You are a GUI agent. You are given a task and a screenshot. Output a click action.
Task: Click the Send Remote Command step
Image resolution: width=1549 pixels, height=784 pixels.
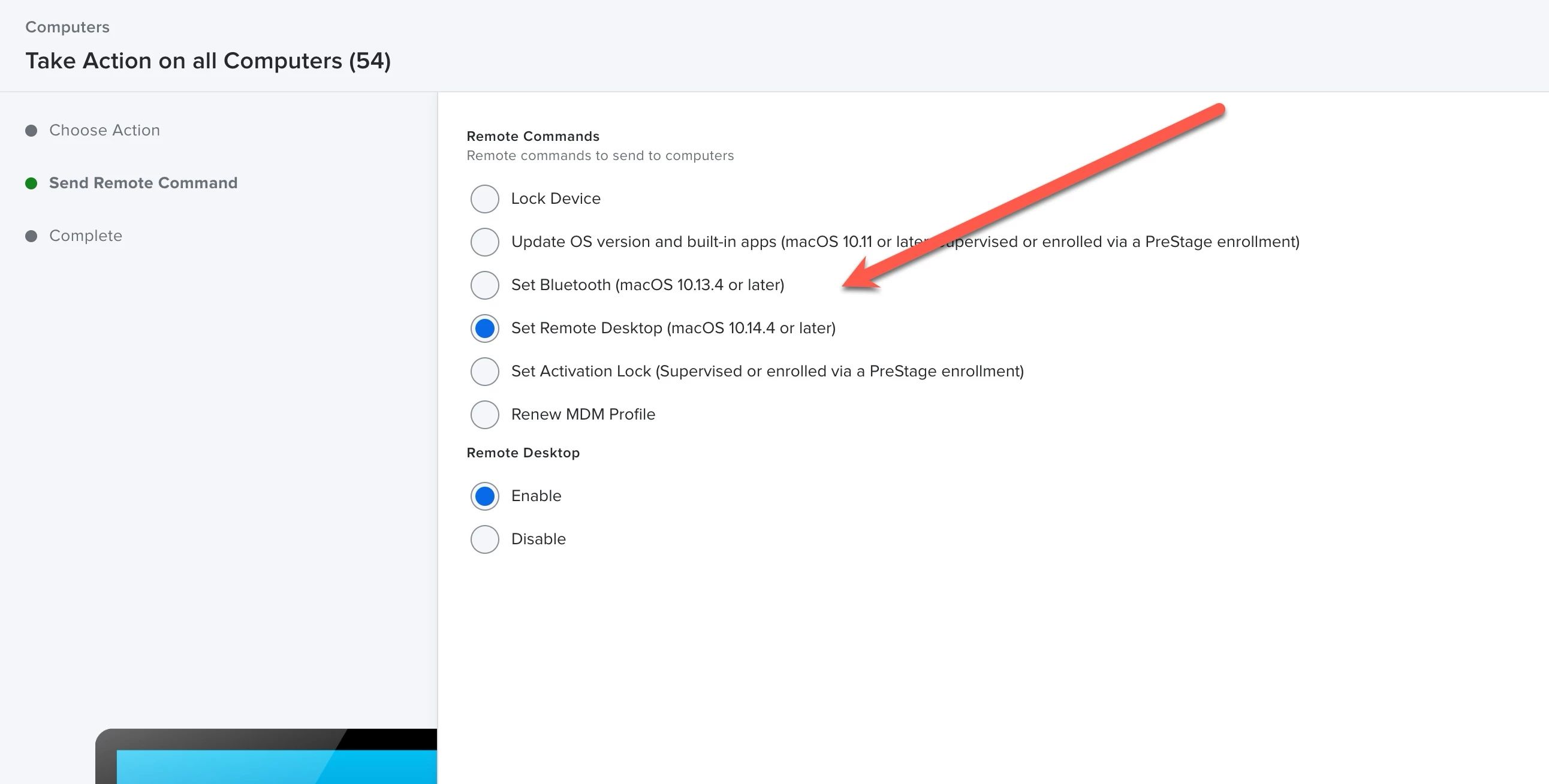tap(143, 183)
